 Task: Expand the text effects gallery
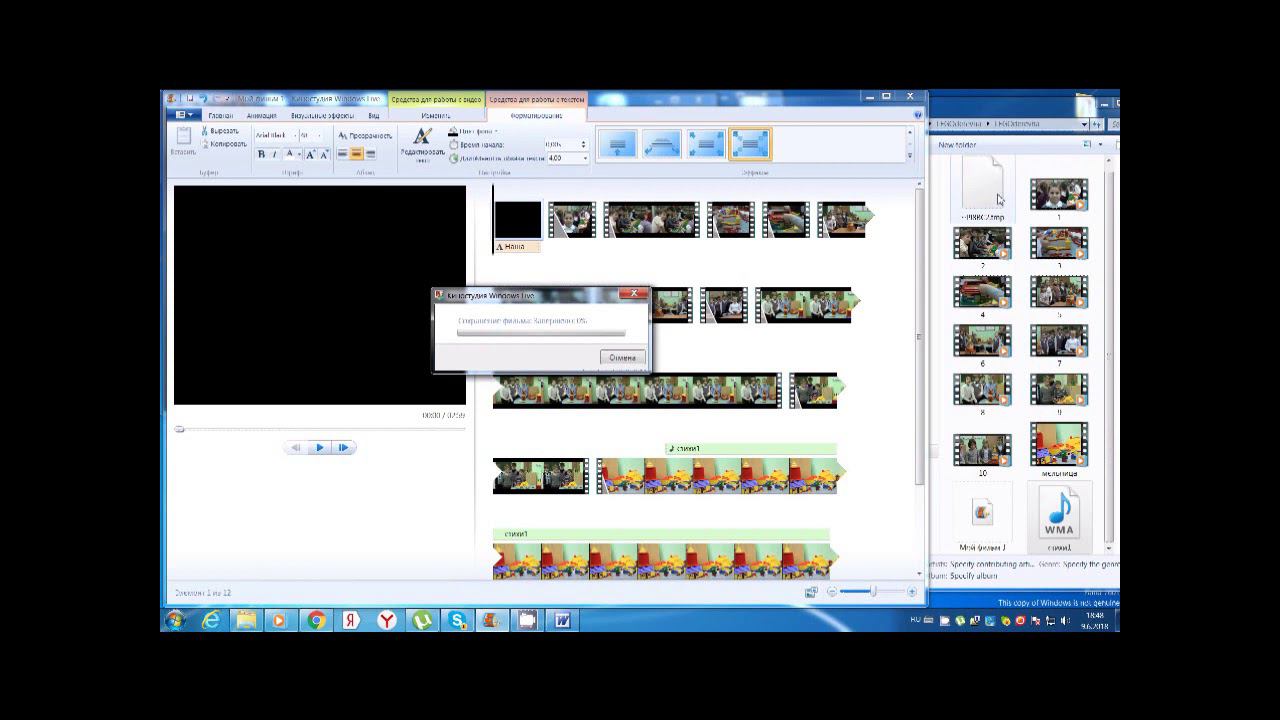(x=909, y=156)
